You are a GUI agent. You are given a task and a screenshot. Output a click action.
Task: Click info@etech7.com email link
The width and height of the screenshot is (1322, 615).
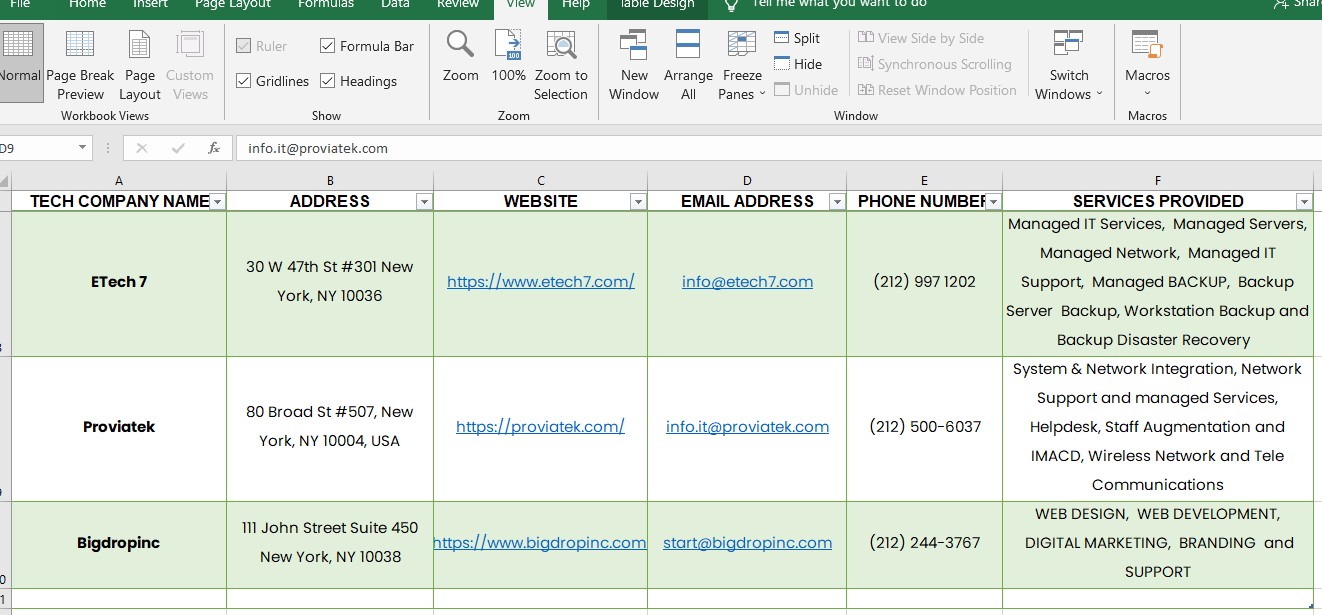pos(747,282)
